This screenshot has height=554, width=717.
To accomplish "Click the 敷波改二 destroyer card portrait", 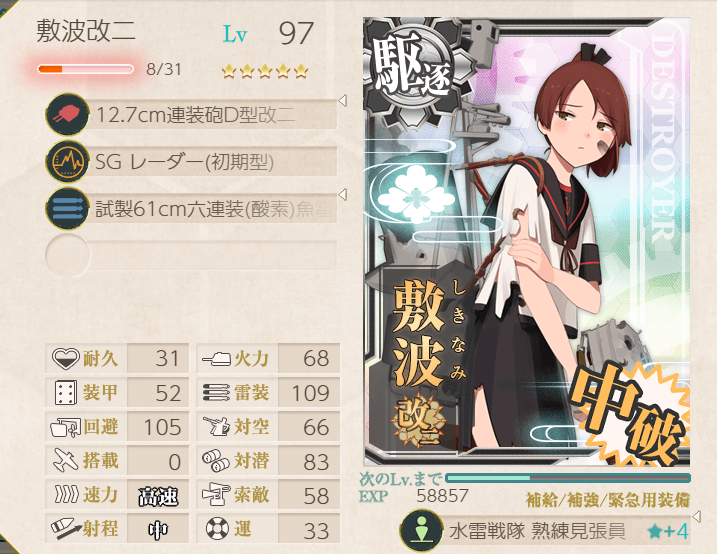I will click(526, 242).
